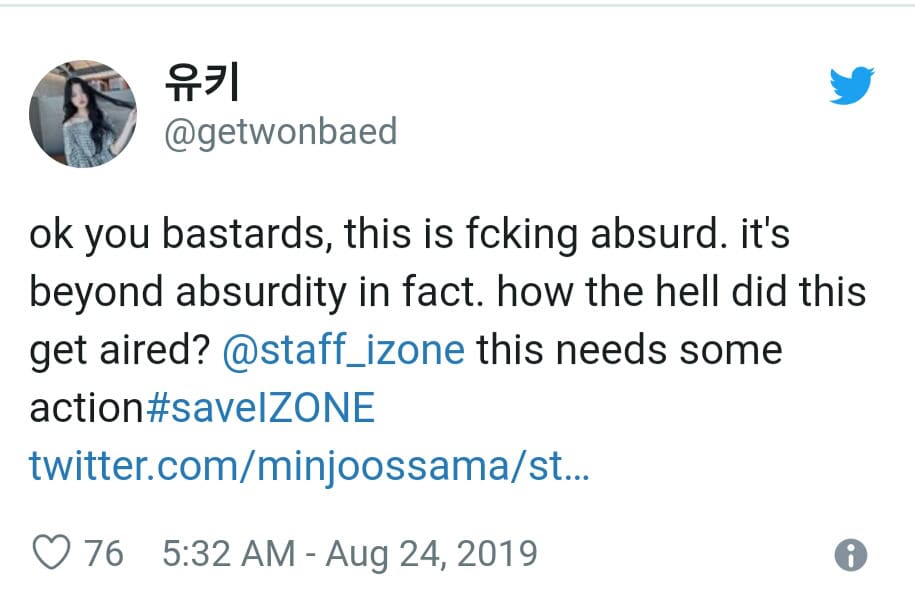
Task: Click the question "get aired?" text
Action: [120, 351]
